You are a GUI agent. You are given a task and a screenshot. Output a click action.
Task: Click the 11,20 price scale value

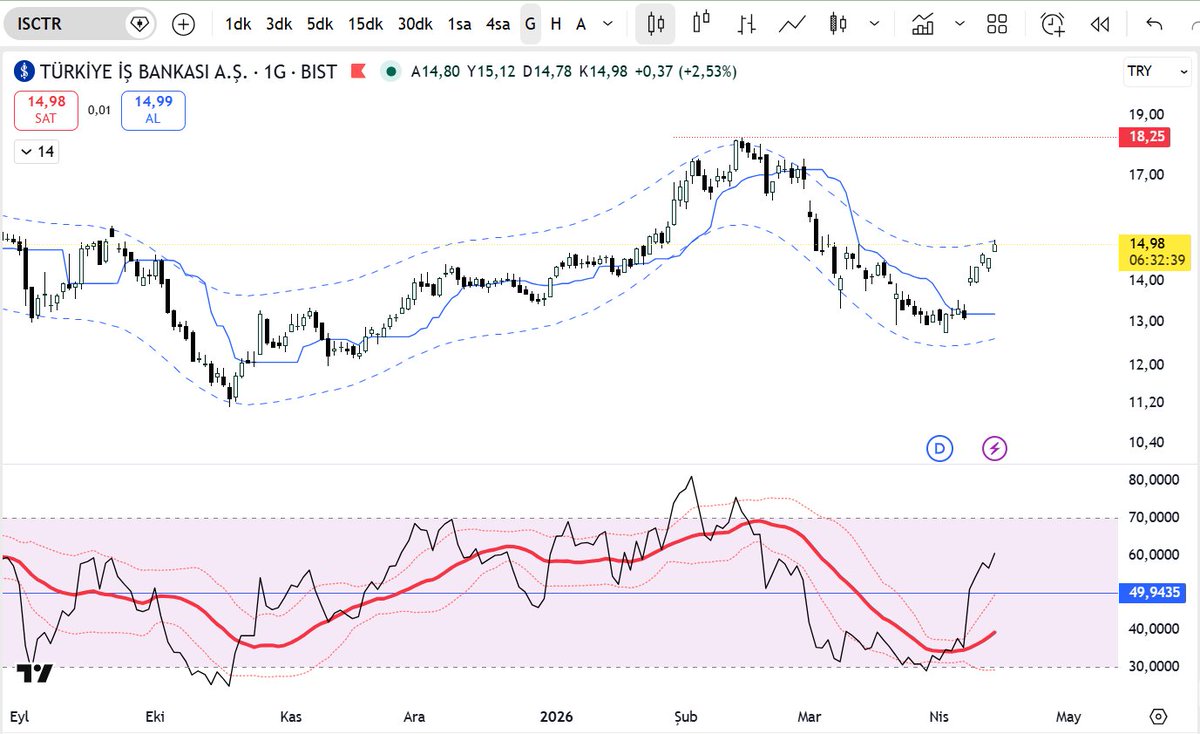(1145, 402)
